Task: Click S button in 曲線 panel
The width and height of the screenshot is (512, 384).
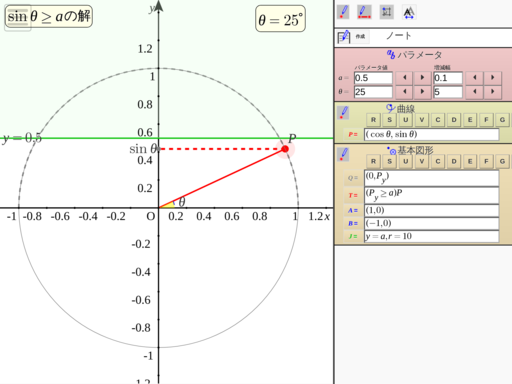Action: (x=389, y=120)
